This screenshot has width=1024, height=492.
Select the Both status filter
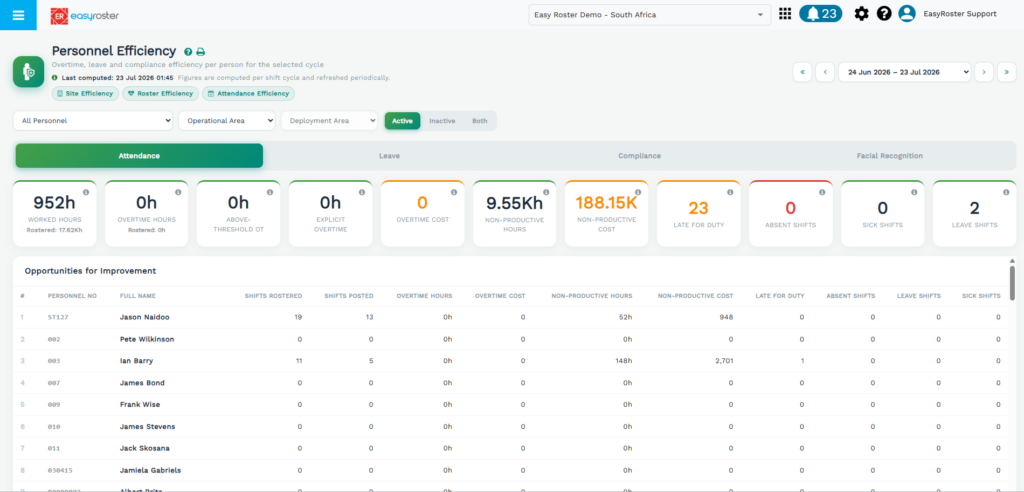point(479,121)
